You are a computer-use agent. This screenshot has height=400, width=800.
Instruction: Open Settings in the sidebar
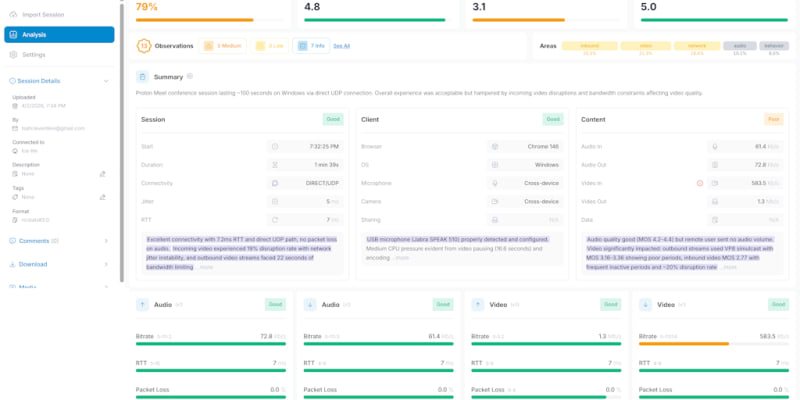pos(33,55)
